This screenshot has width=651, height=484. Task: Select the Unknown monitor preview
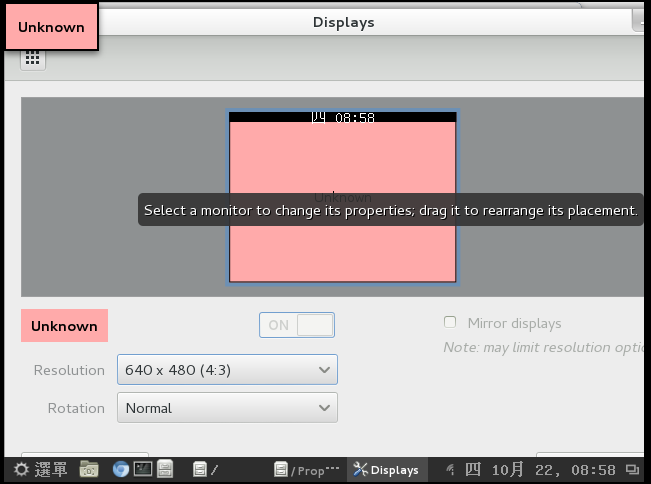pyautogui.click(x=343, y=197)
